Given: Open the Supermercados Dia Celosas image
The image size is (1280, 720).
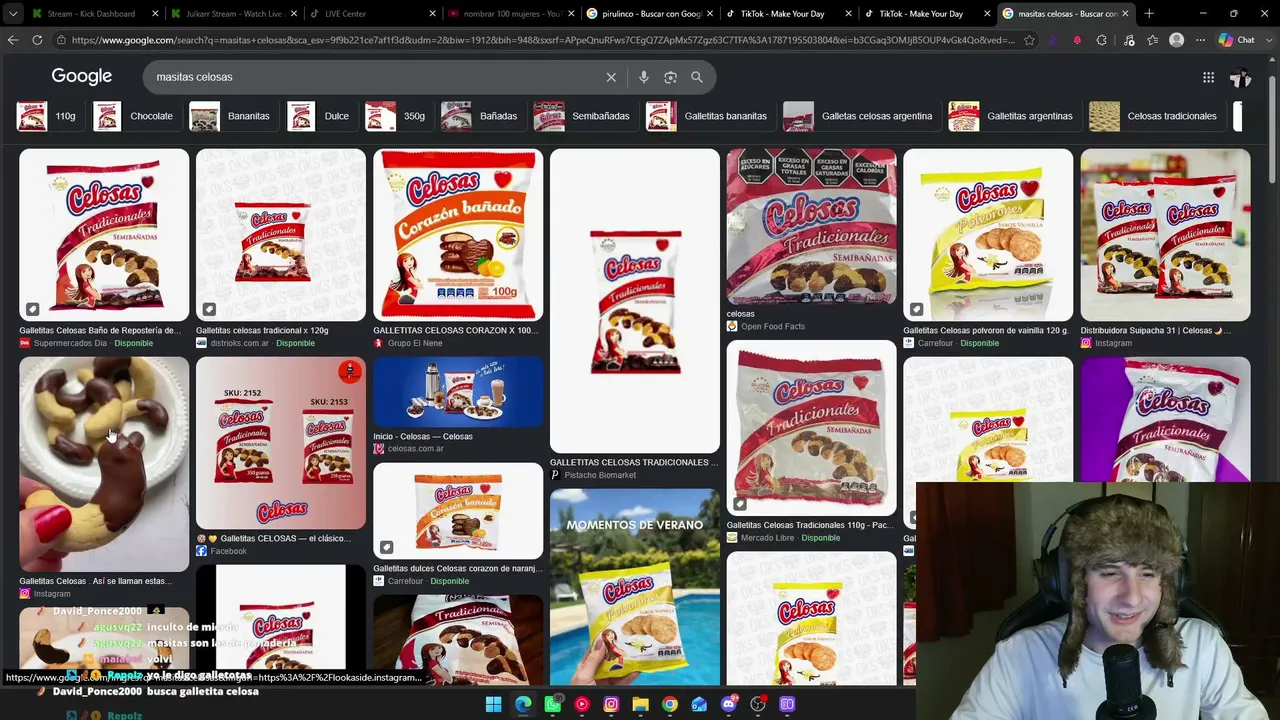Looking at the screenshot, I should coord(104,235).
